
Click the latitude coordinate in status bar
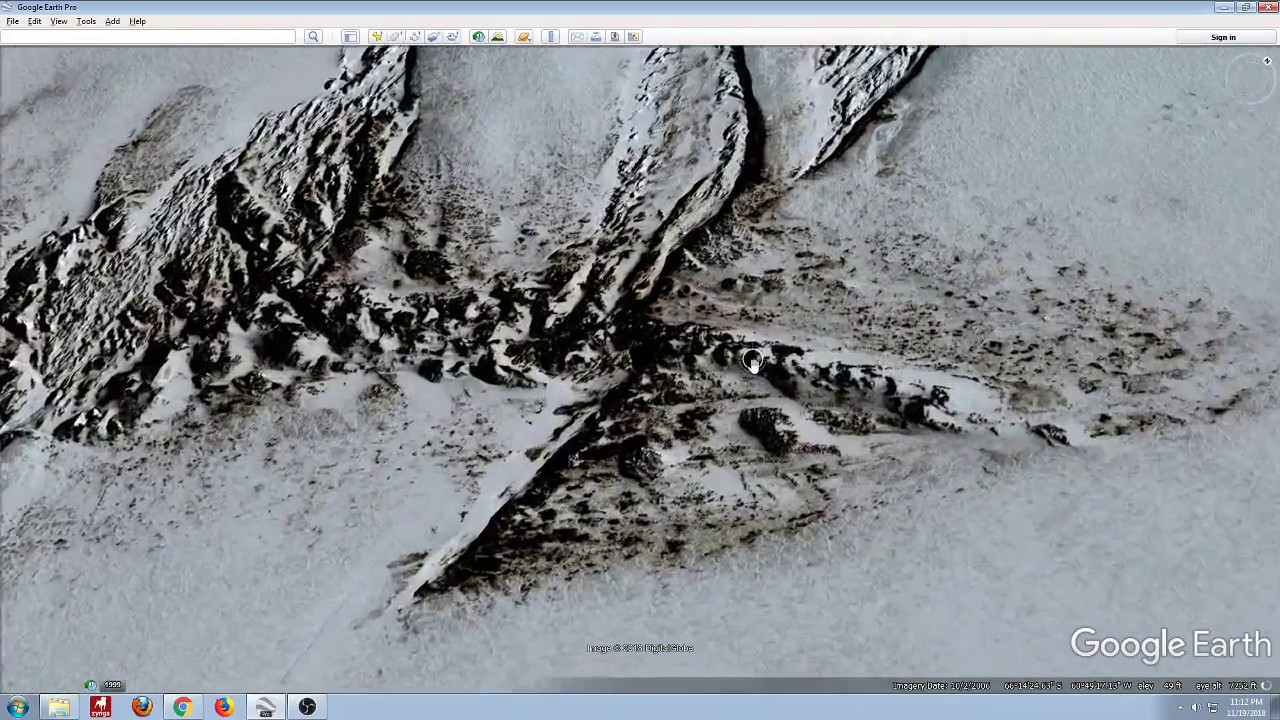(1033, 686)
